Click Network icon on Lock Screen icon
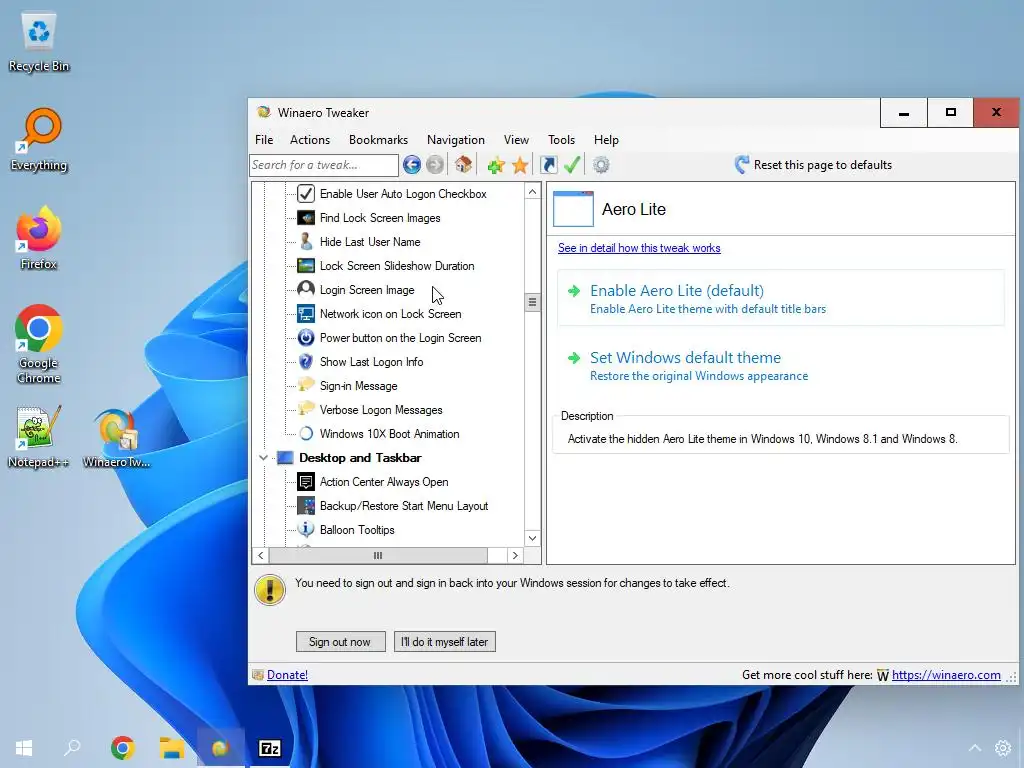The width and height of the screenshot is (1024, 768). [306, 313]
